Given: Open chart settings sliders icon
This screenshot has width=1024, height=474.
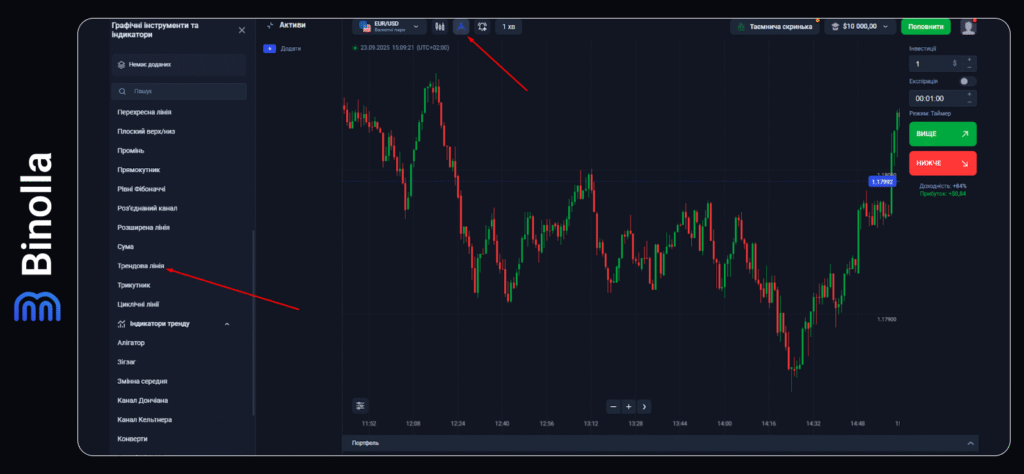Looking at the screenshot, I should point(360,406).
